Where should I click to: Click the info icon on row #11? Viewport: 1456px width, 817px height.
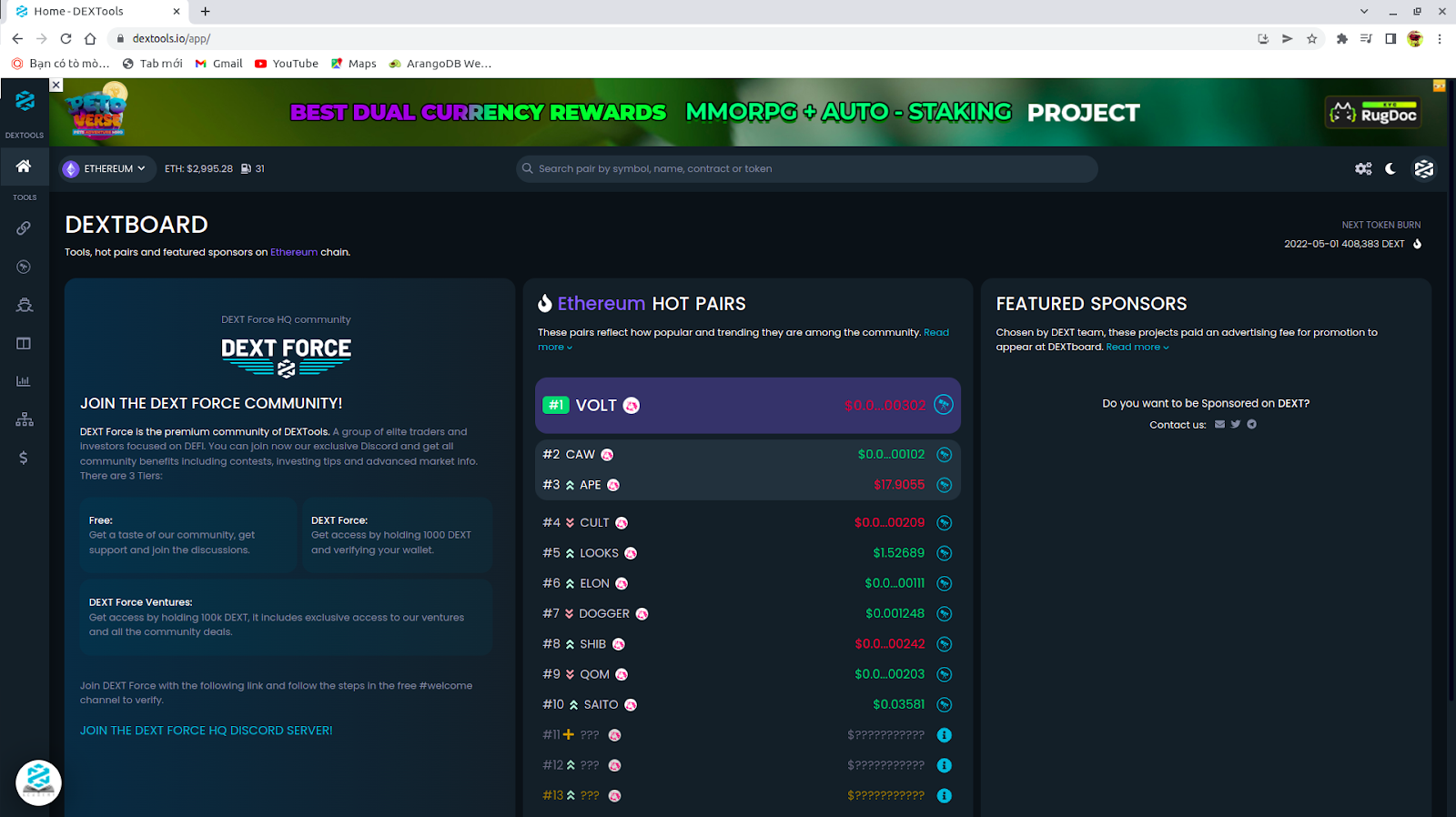945,735
